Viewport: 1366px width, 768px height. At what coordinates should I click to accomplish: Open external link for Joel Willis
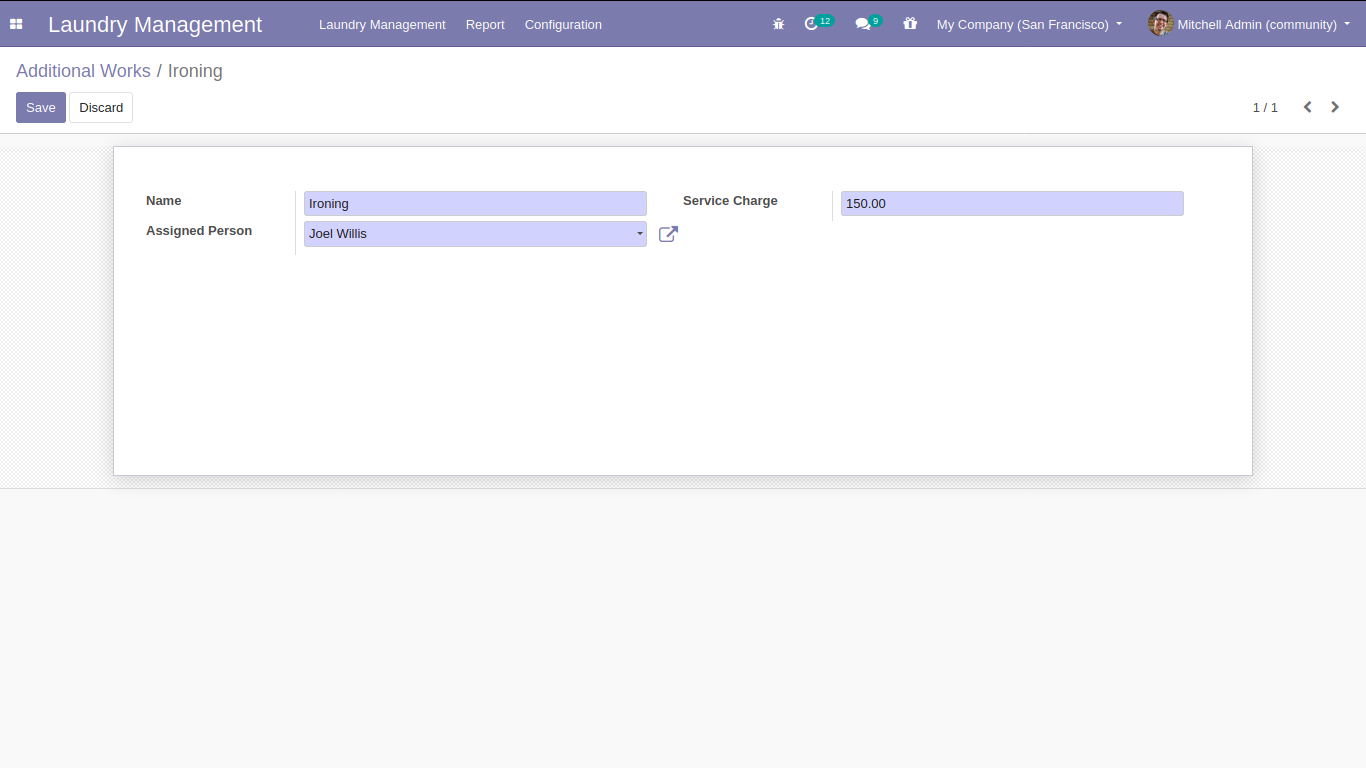pos(668,234)
